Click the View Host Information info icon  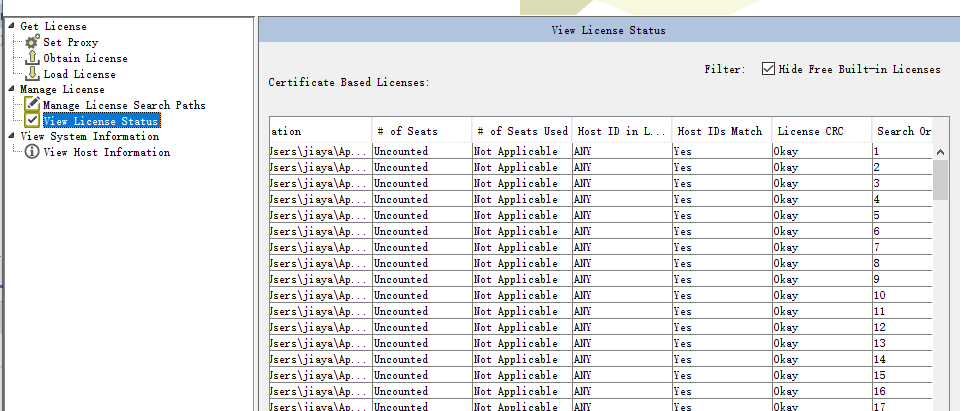(x=32, y=152)
